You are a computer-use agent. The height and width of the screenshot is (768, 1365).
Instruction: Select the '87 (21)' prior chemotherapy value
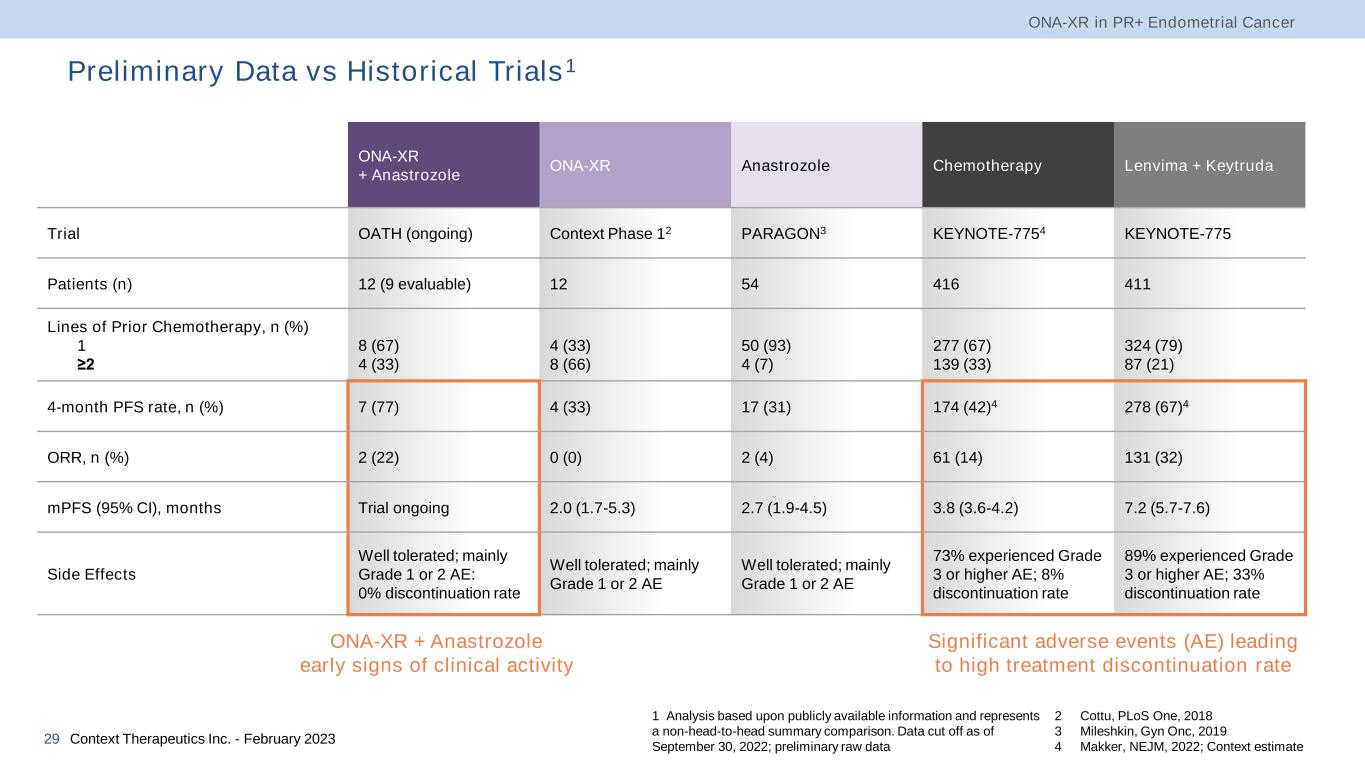(x=1151, y=363)
